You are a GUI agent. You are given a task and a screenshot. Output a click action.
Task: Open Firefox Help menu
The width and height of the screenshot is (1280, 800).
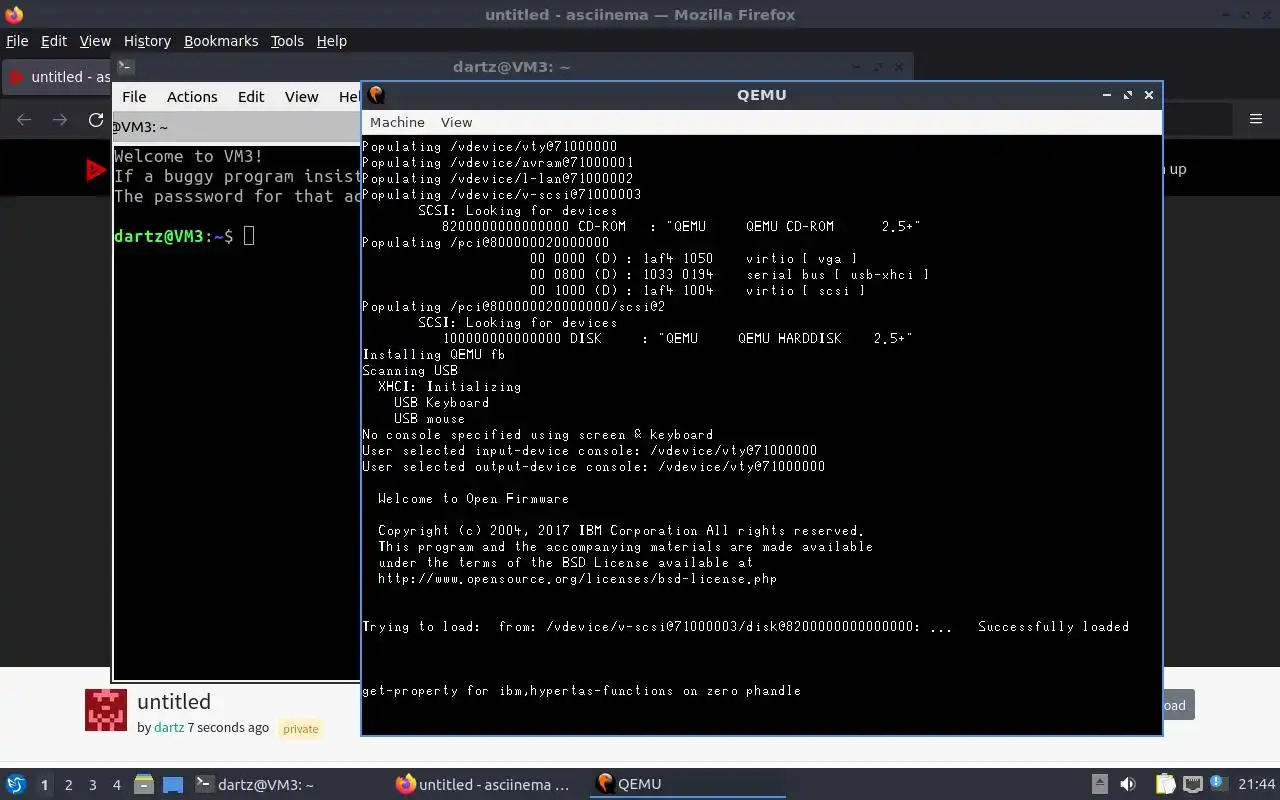pos(331,41)
